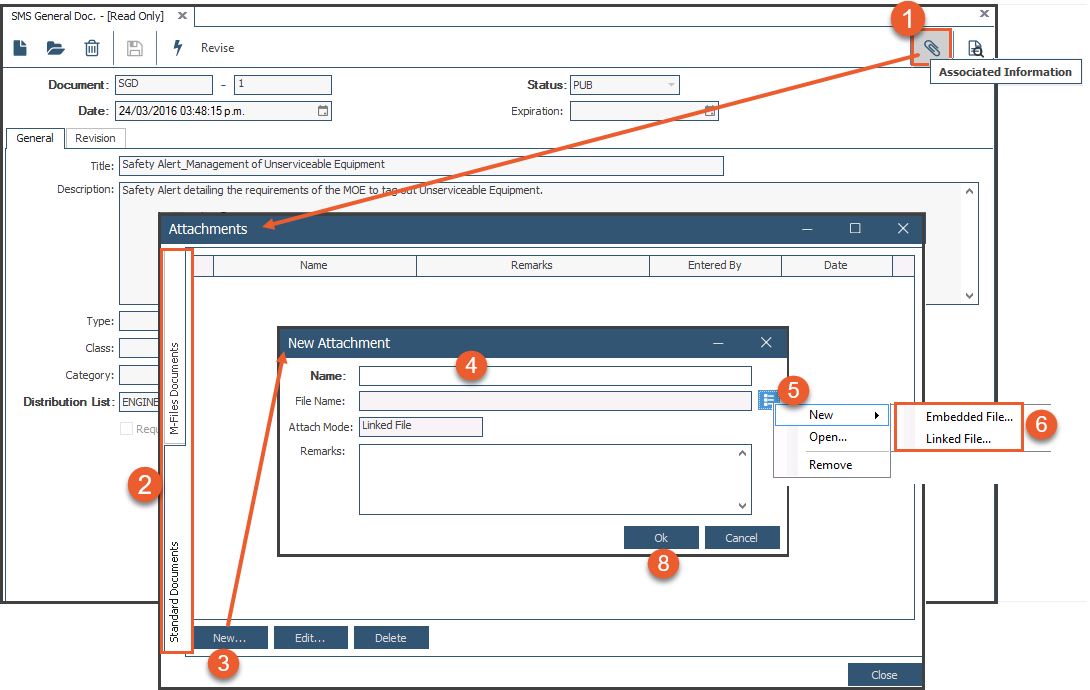1090x690 pixels.
Task: Click the Remarks text area
Action: click(555, 479)
